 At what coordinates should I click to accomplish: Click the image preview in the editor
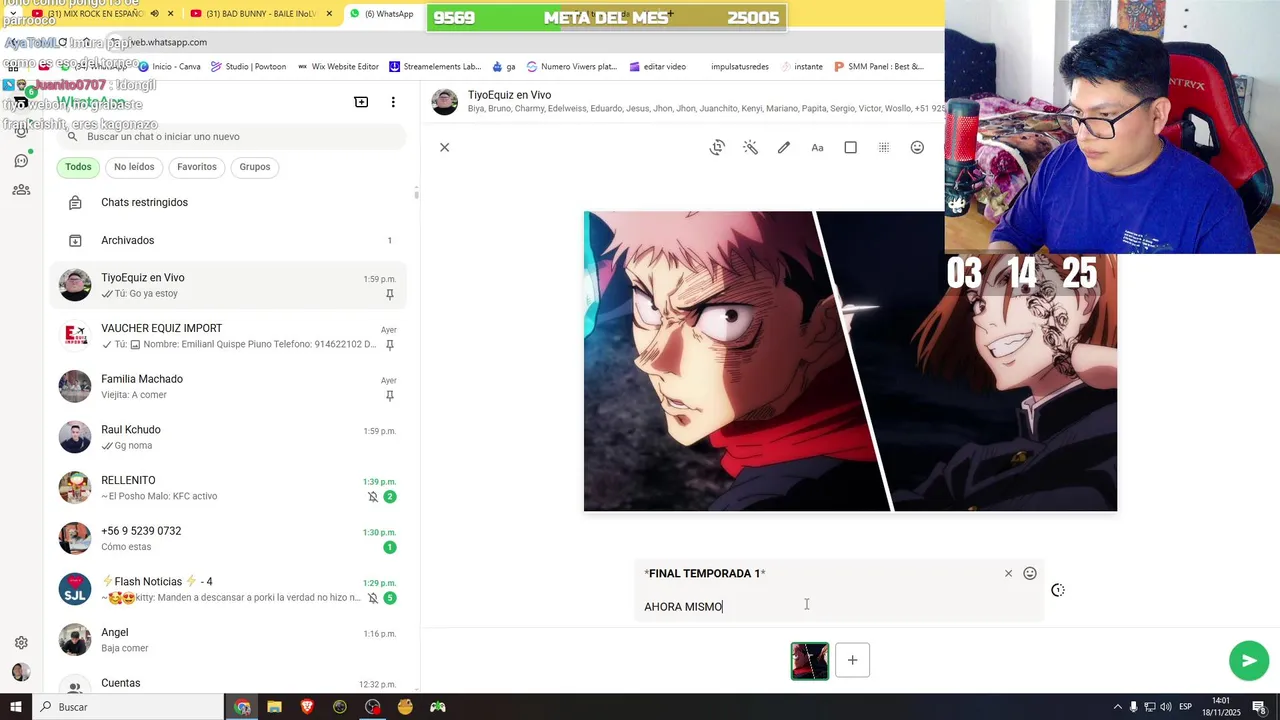(x=850, y=361)
